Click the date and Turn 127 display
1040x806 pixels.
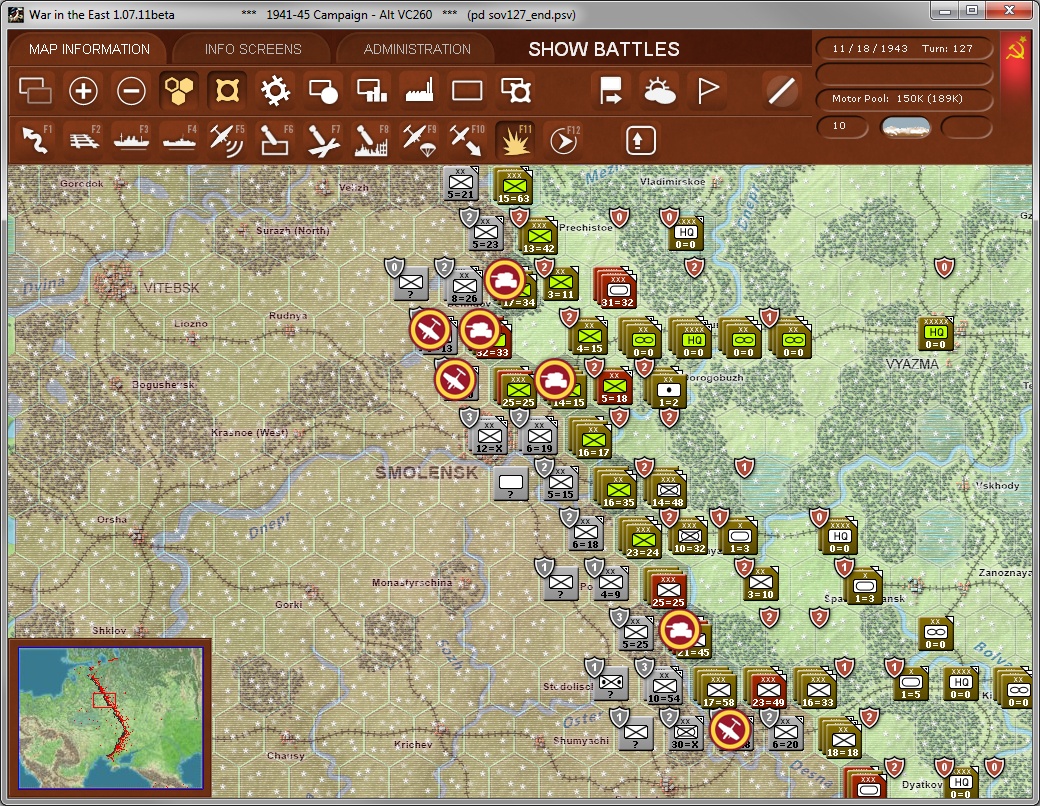(x=903, y=48)
